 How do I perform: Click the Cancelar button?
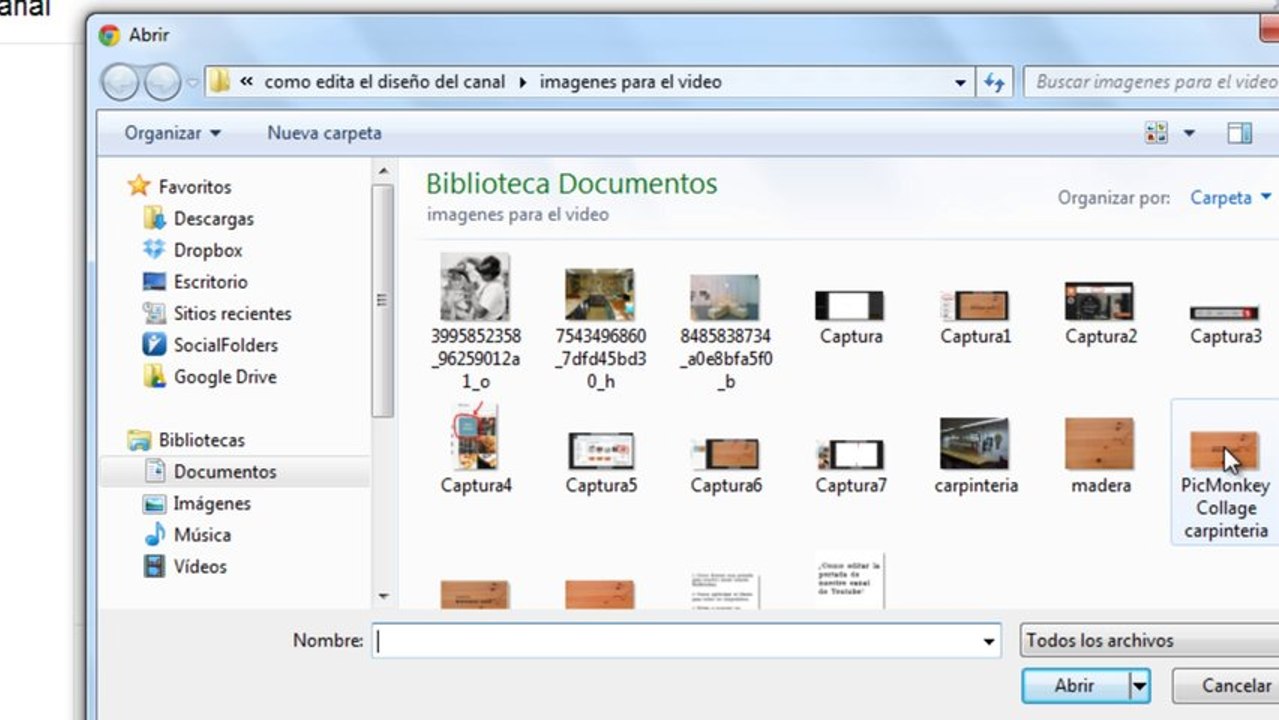click(1226, 686)
